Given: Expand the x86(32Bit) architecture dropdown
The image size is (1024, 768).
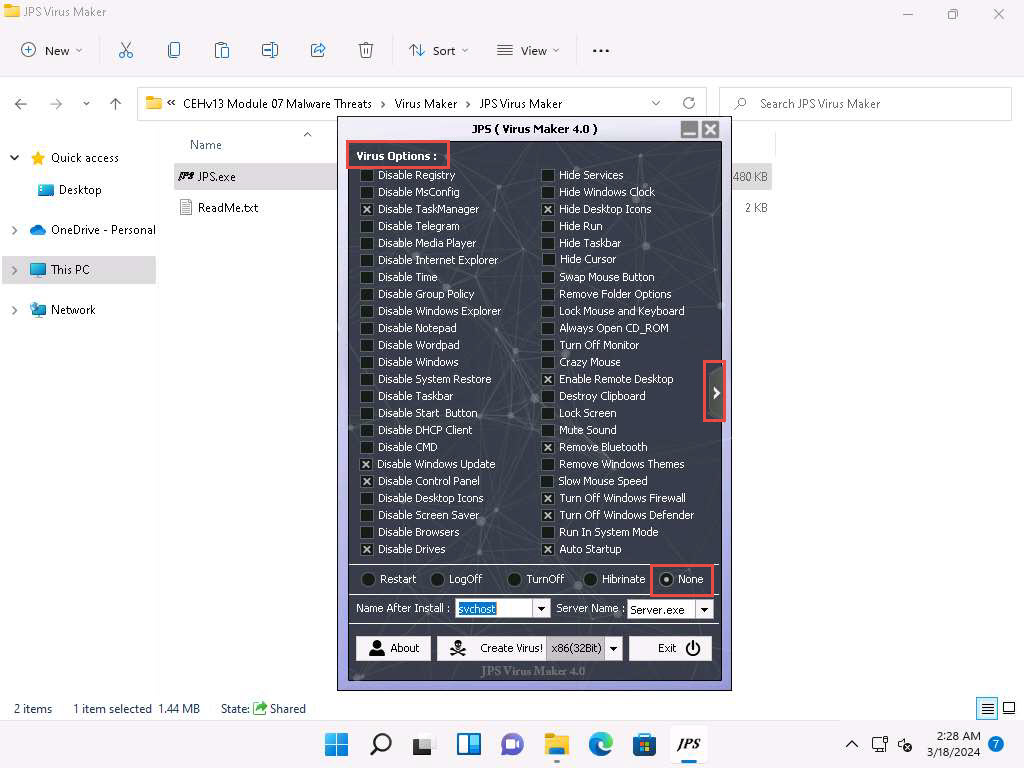Looking at the screenshot, I should 613,648.
